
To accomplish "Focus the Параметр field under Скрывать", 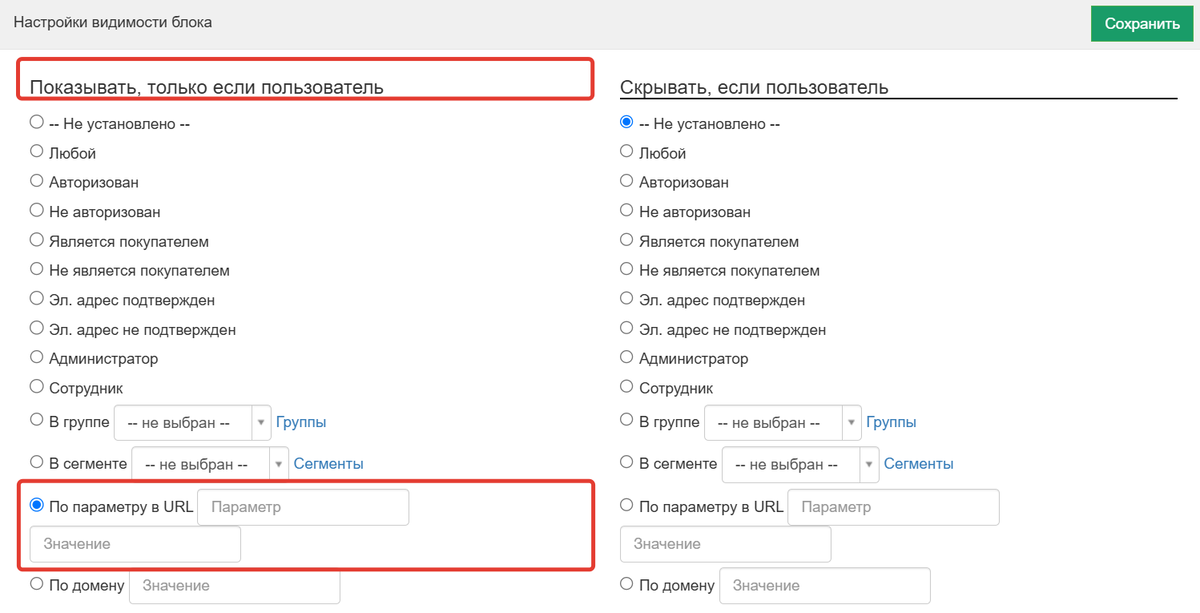I will pyautogui.click(x=894, y=507).
